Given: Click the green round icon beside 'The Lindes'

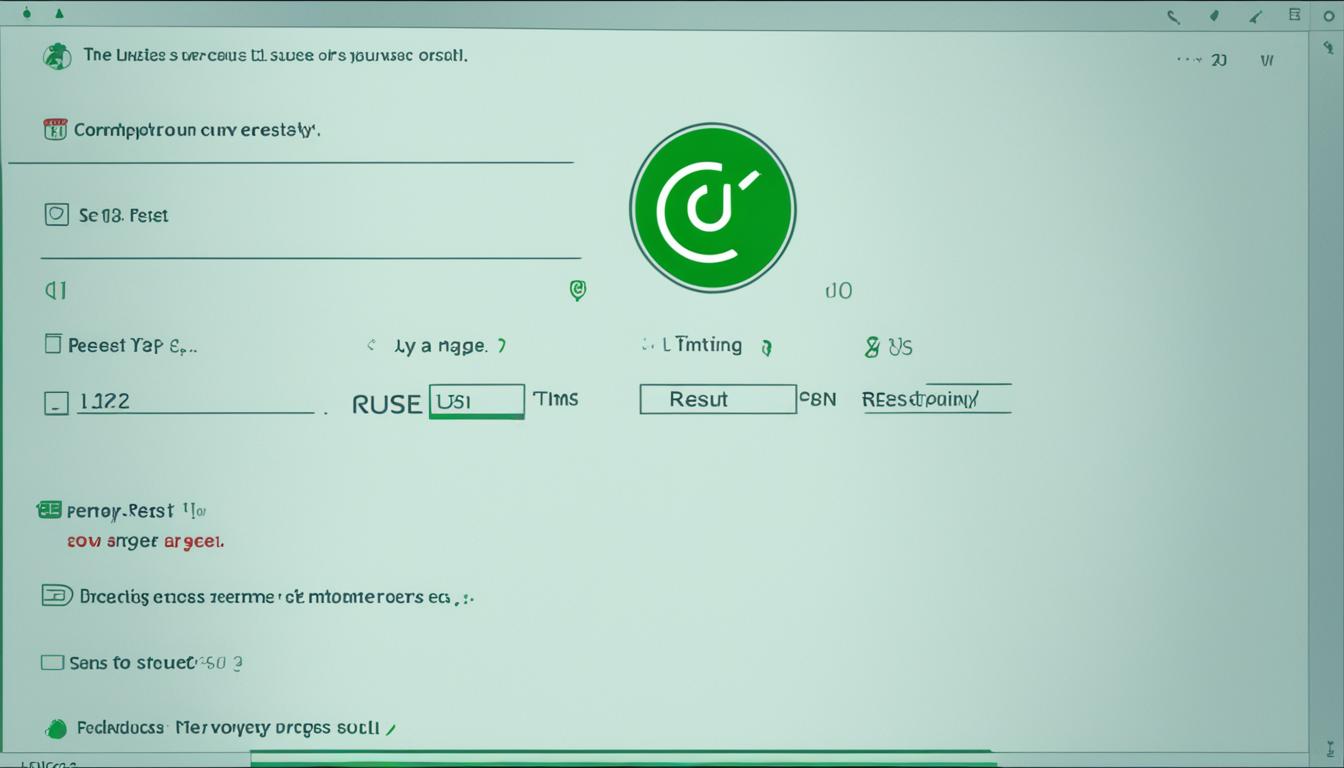Looking at the screenshot, I should click(x=57, y=57).
